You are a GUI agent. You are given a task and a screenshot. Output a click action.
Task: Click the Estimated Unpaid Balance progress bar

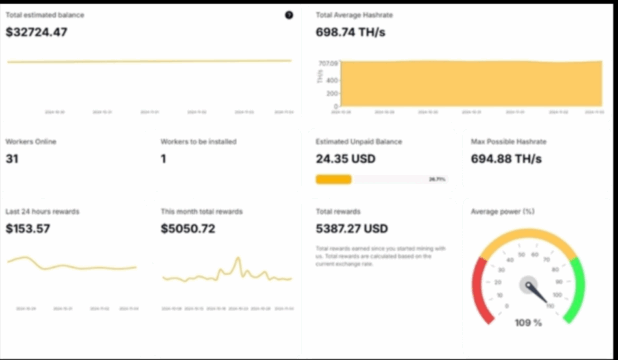[x=382, y=179]
